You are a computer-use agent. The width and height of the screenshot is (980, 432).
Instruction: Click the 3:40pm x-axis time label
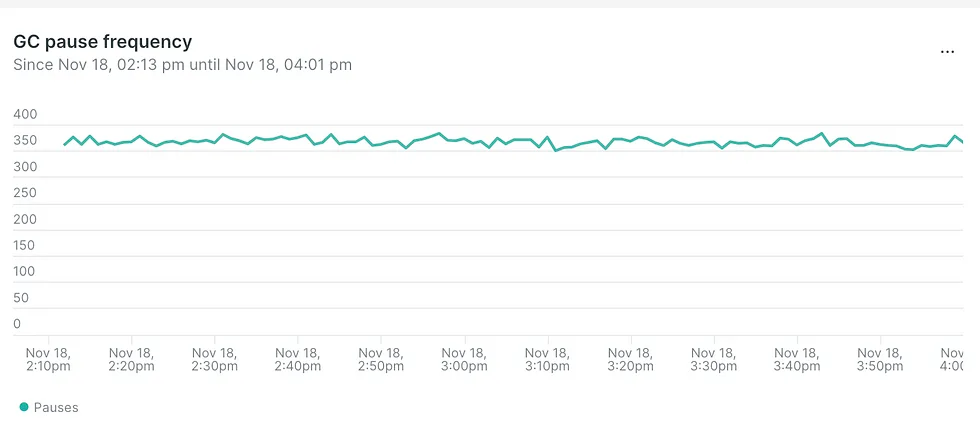(796, 360)
